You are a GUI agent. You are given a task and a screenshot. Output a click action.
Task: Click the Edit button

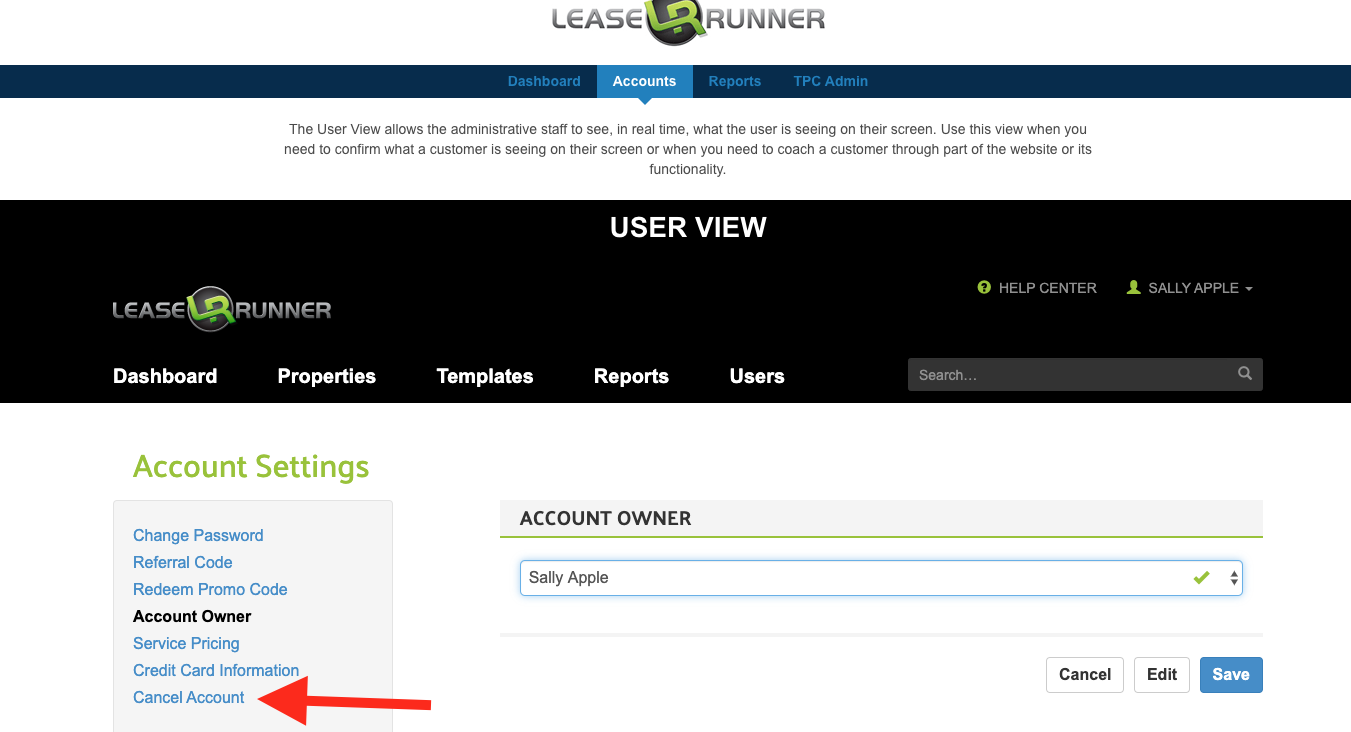pos(1161,674)
